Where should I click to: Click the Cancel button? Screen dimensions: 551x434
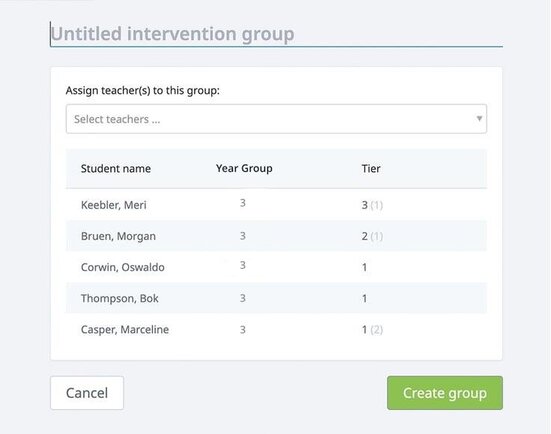point(87,393)
